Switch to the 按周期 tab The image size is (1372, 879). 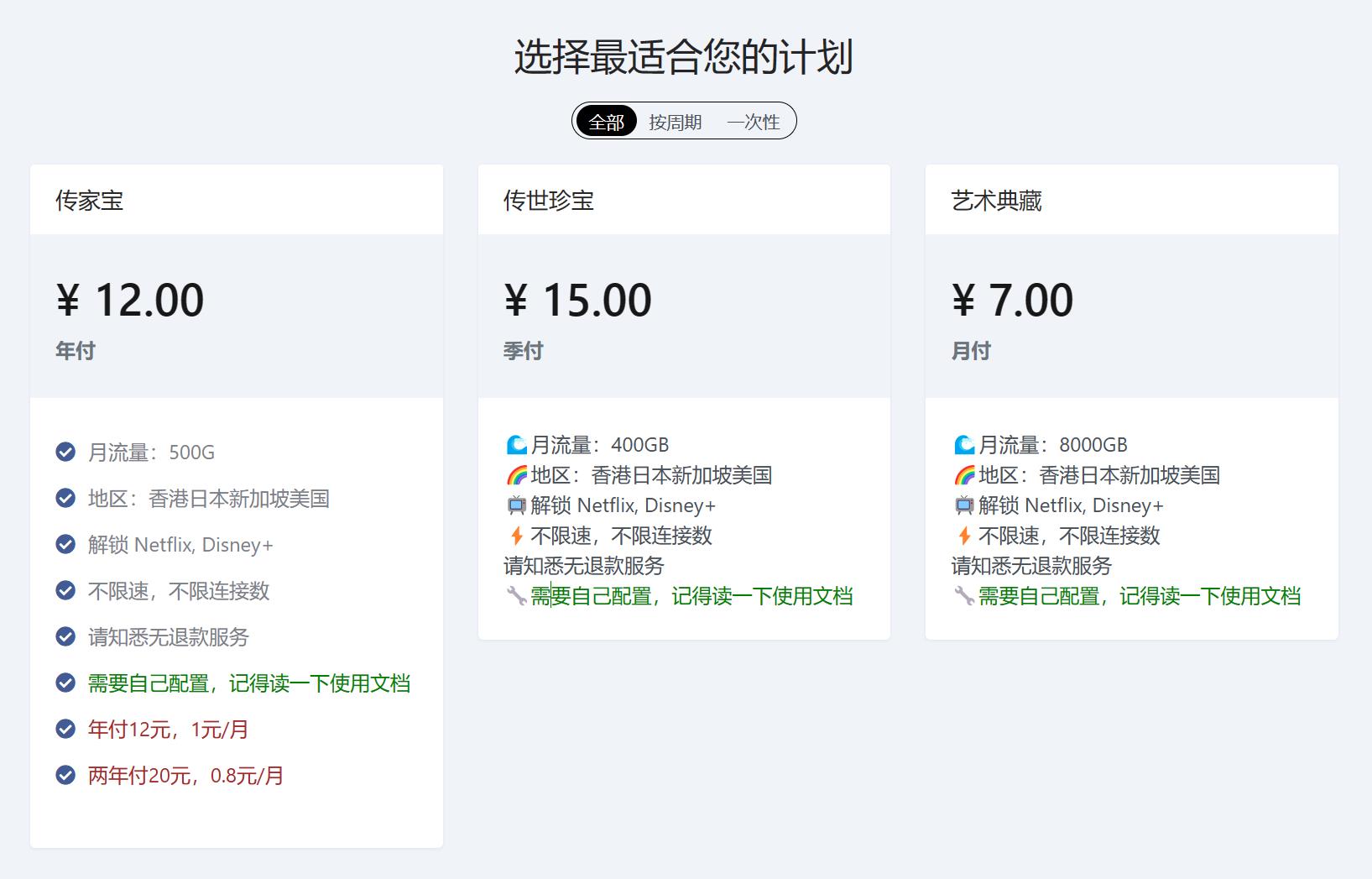tap(675, 122)
